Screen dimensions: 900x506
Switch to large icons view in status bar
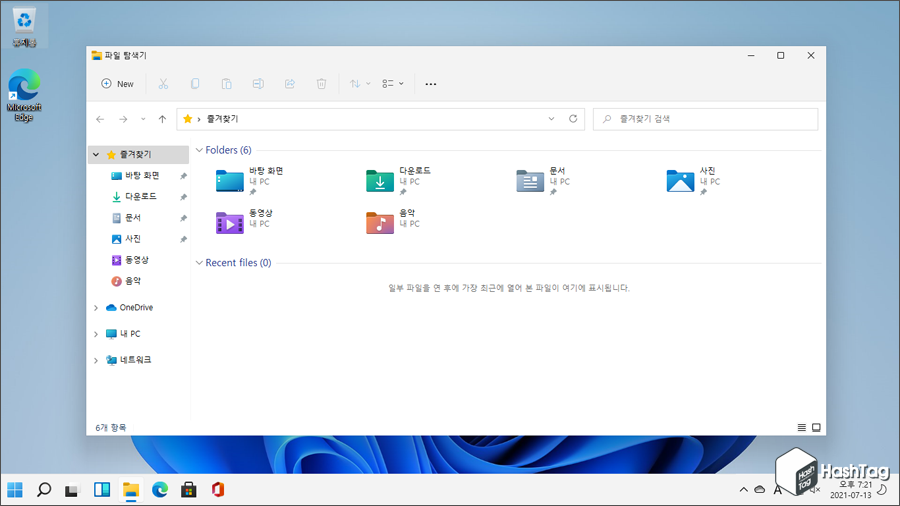816,427
